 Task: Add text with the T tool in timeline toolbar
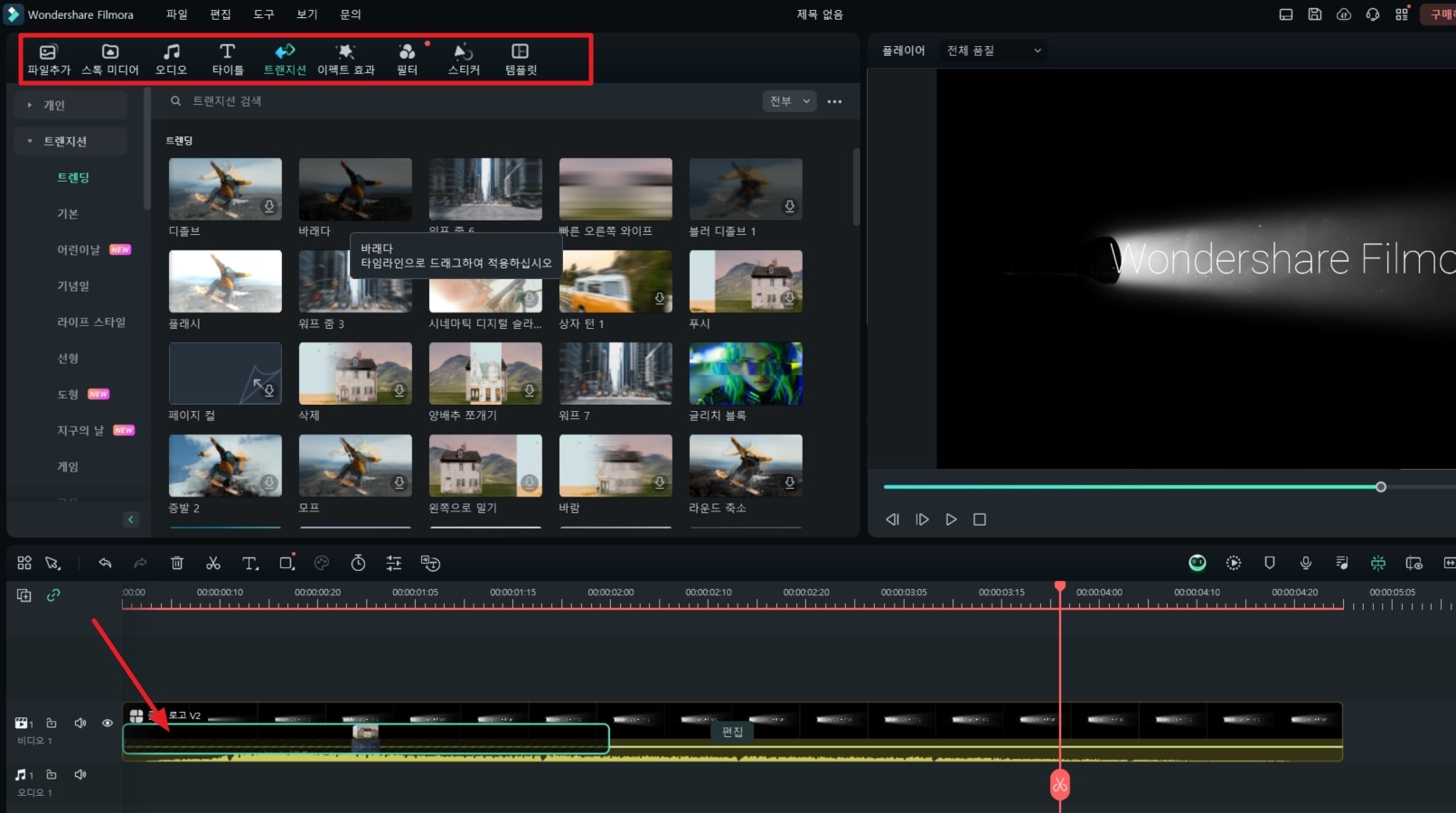pos(250,563)
